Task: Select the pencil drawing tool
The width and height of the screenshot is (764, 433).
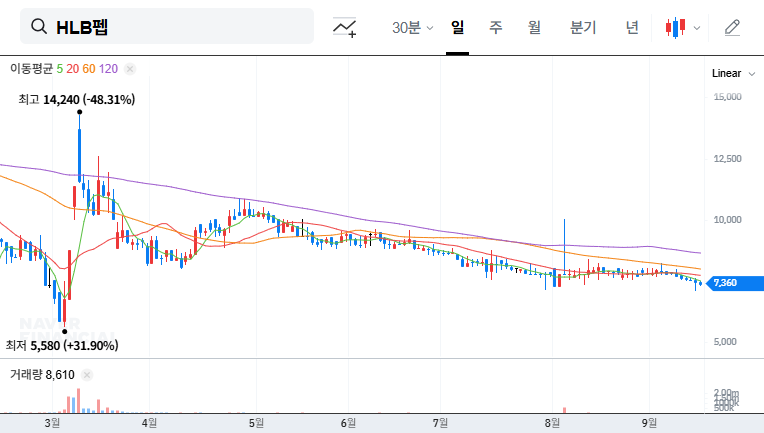Action: coord(732,28)
